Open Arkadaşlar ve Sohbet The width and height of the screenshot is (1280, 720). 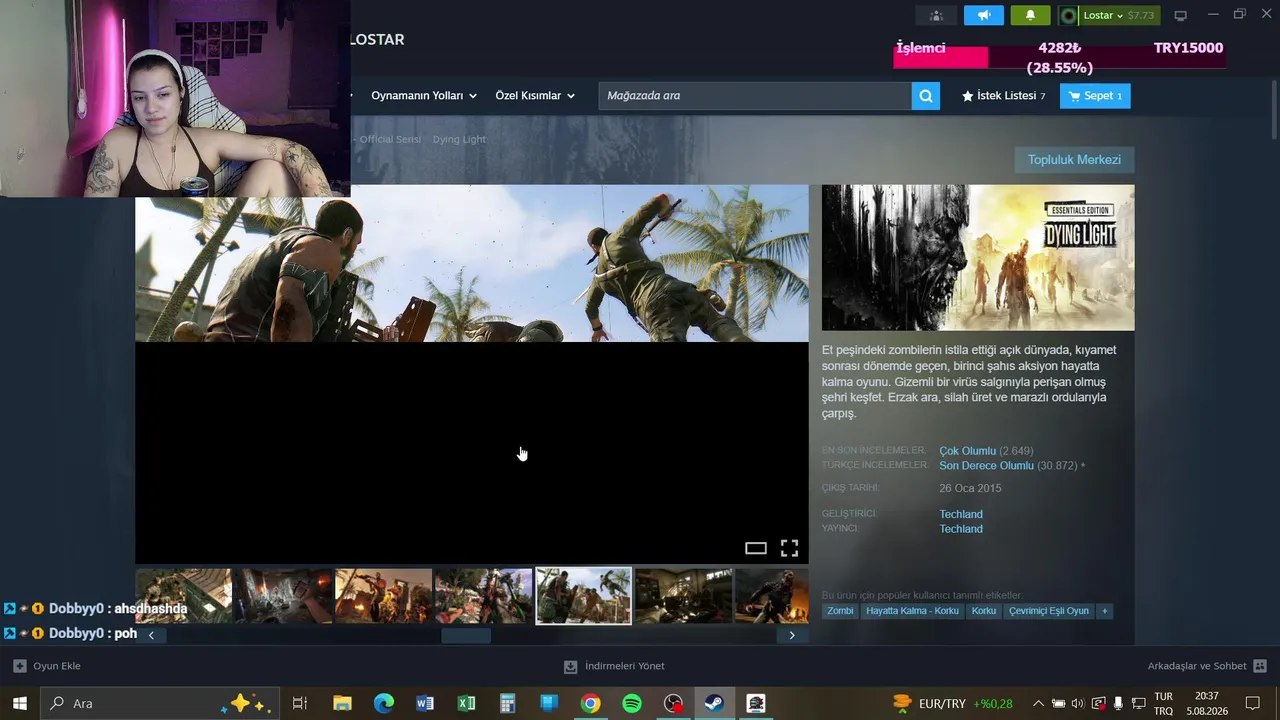tap(1207, 666)
